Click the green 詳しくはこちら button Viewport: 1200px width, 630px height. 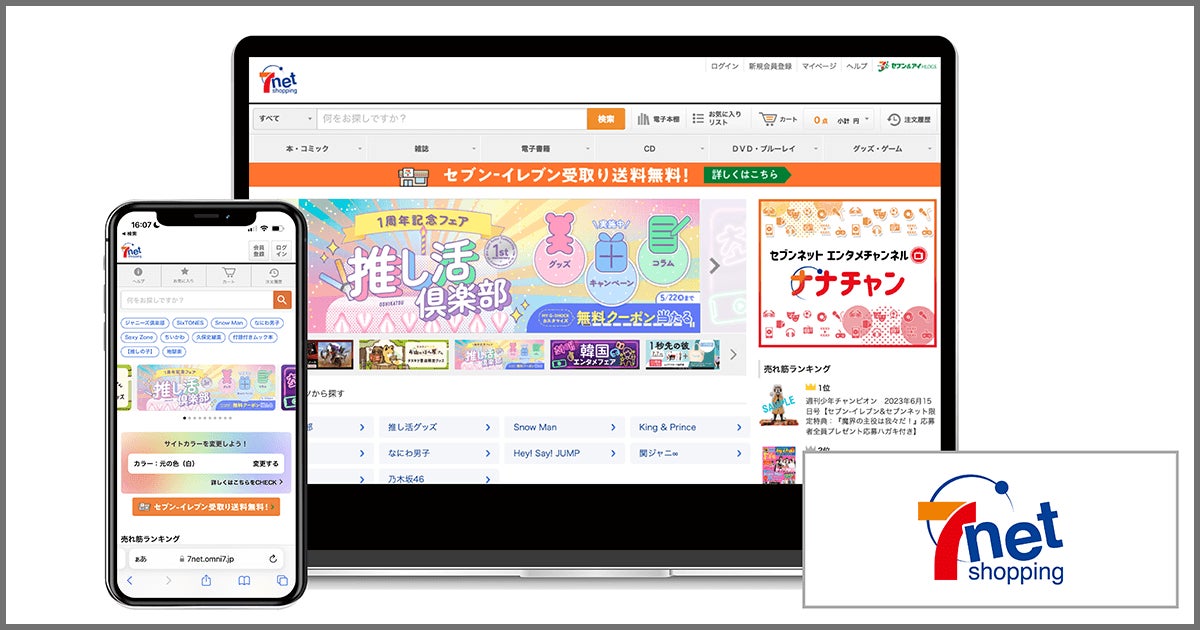coord(746,175)
